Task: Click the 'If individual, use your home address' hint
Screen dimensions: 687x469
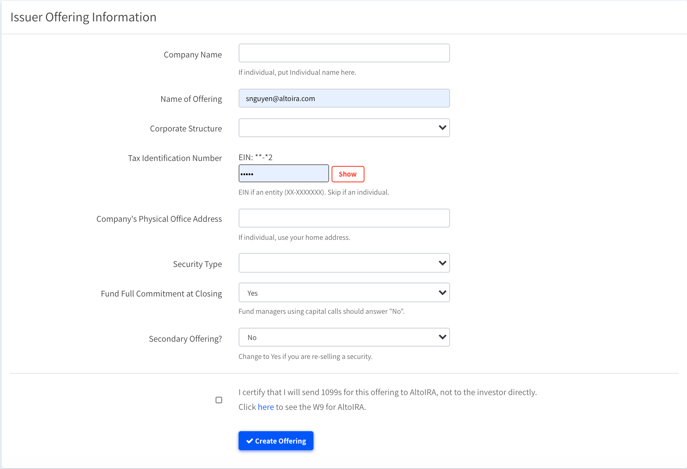Action: (x=294, y=238)
